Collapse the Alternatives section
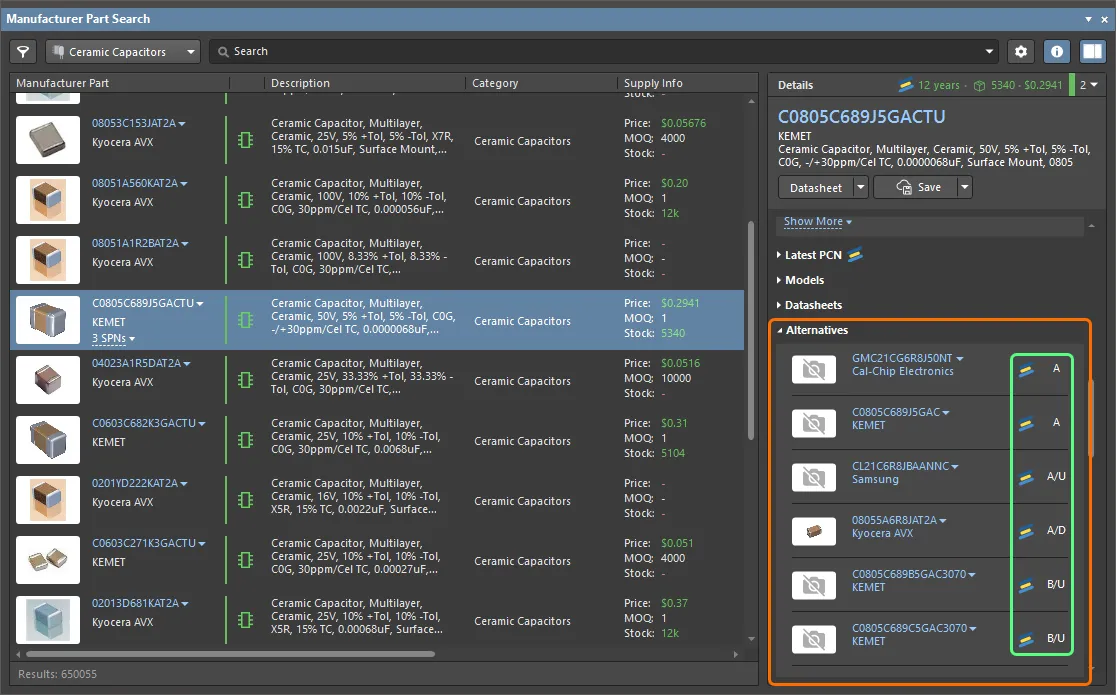This screenshot has width=1116, height=695. (816, 330)
